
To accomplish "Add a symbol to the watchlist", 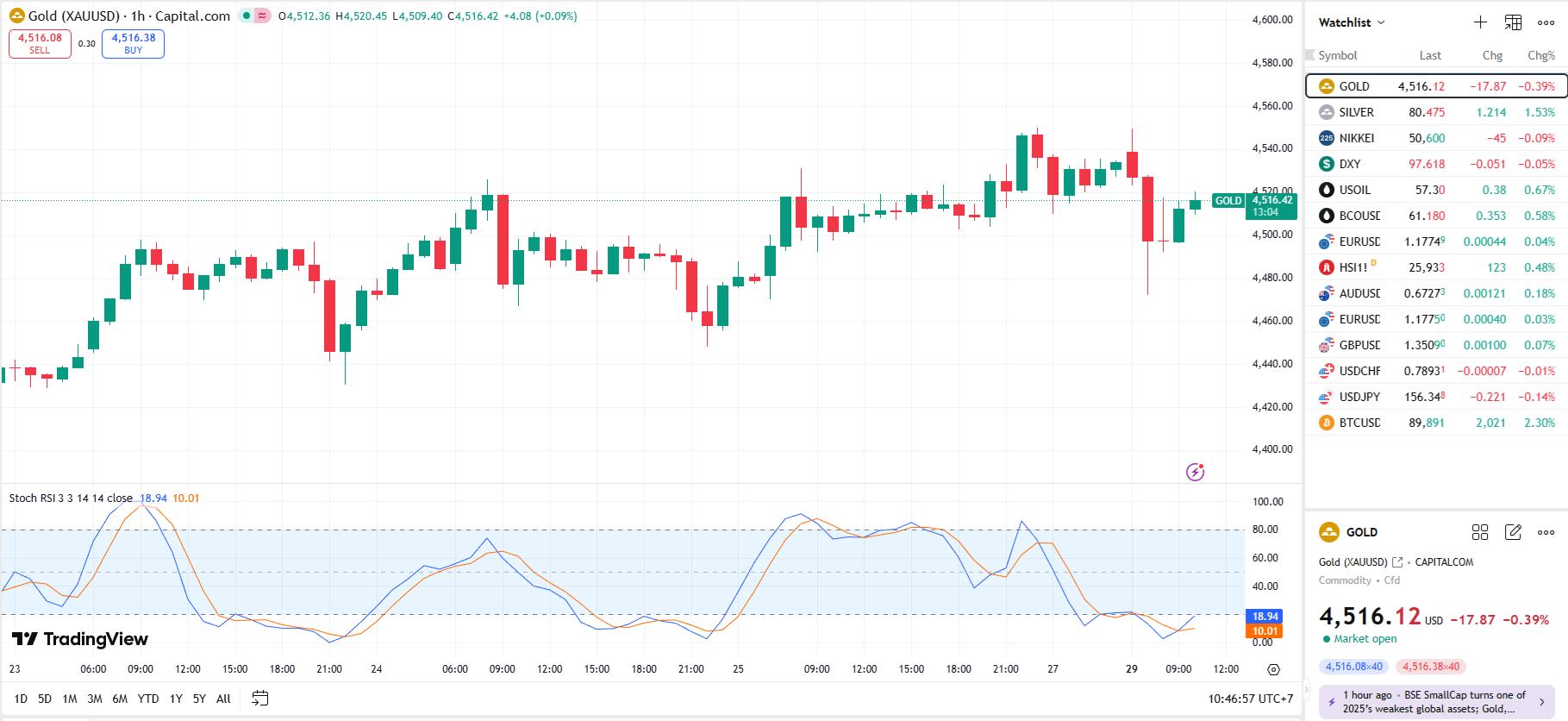I will click(1480, 22).
